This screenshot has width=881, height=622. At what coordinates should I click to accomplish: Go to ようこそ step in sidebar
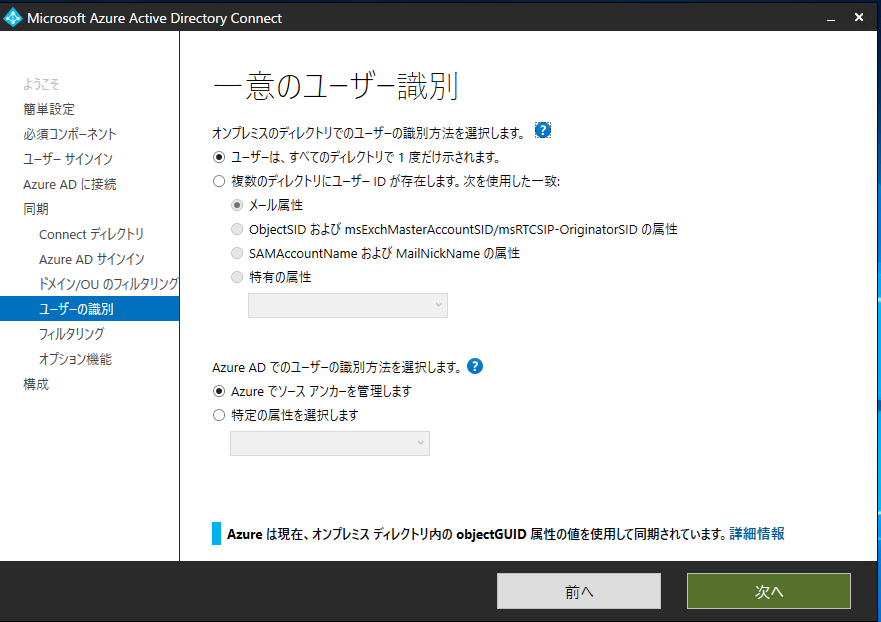(x=41, y=84)
